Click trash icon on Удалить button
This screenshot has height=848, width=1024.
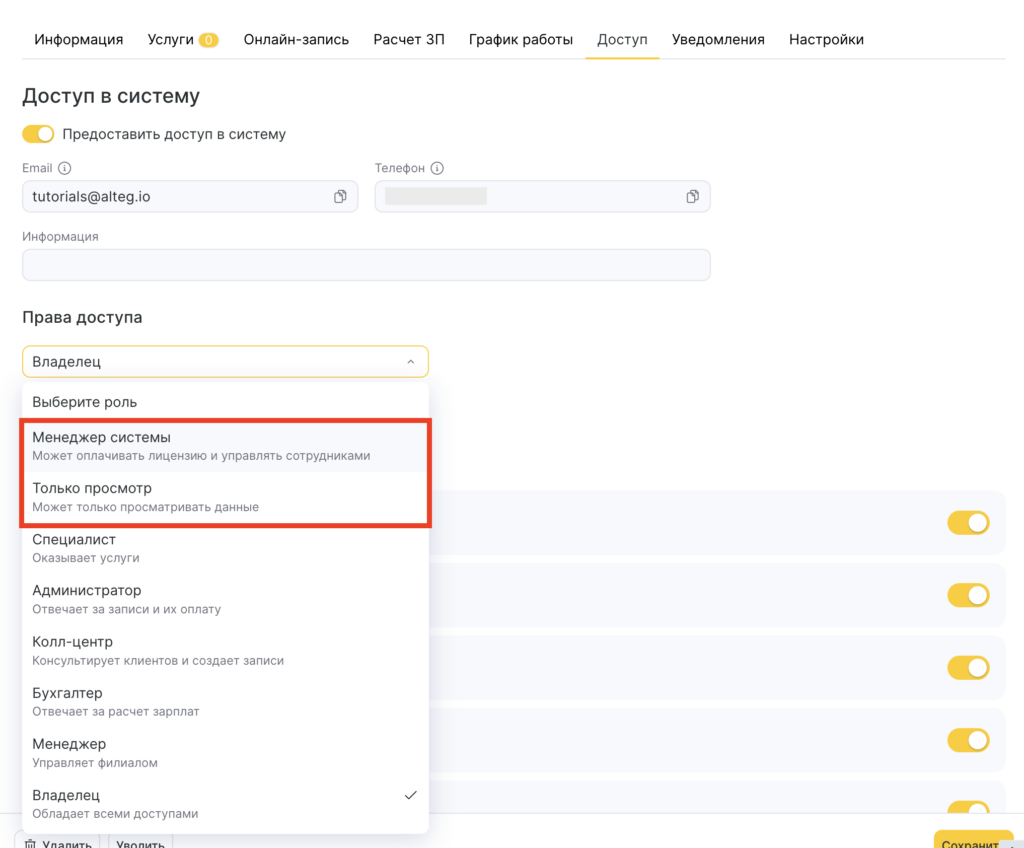click(x=29, y=842)
